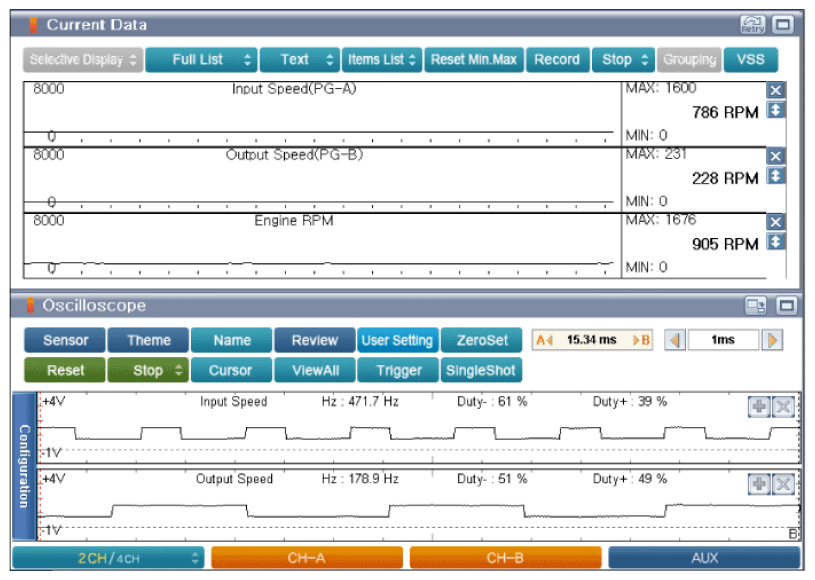Click the green Reset button
Screen dimensions: 815x580
65,370
